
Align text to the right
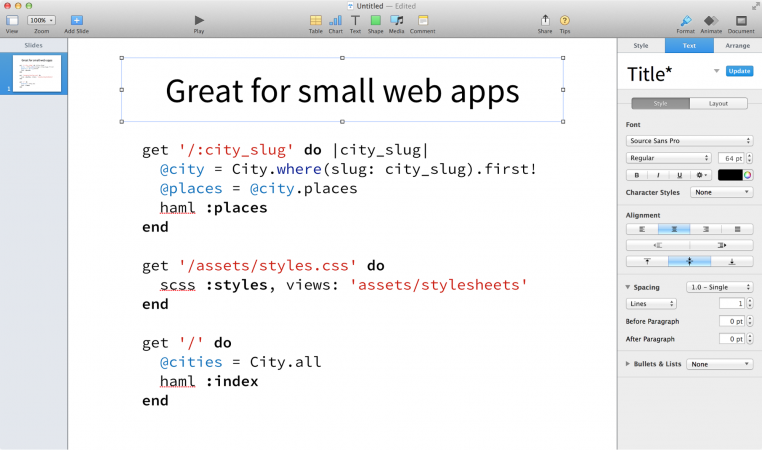[x=705, y=229]
